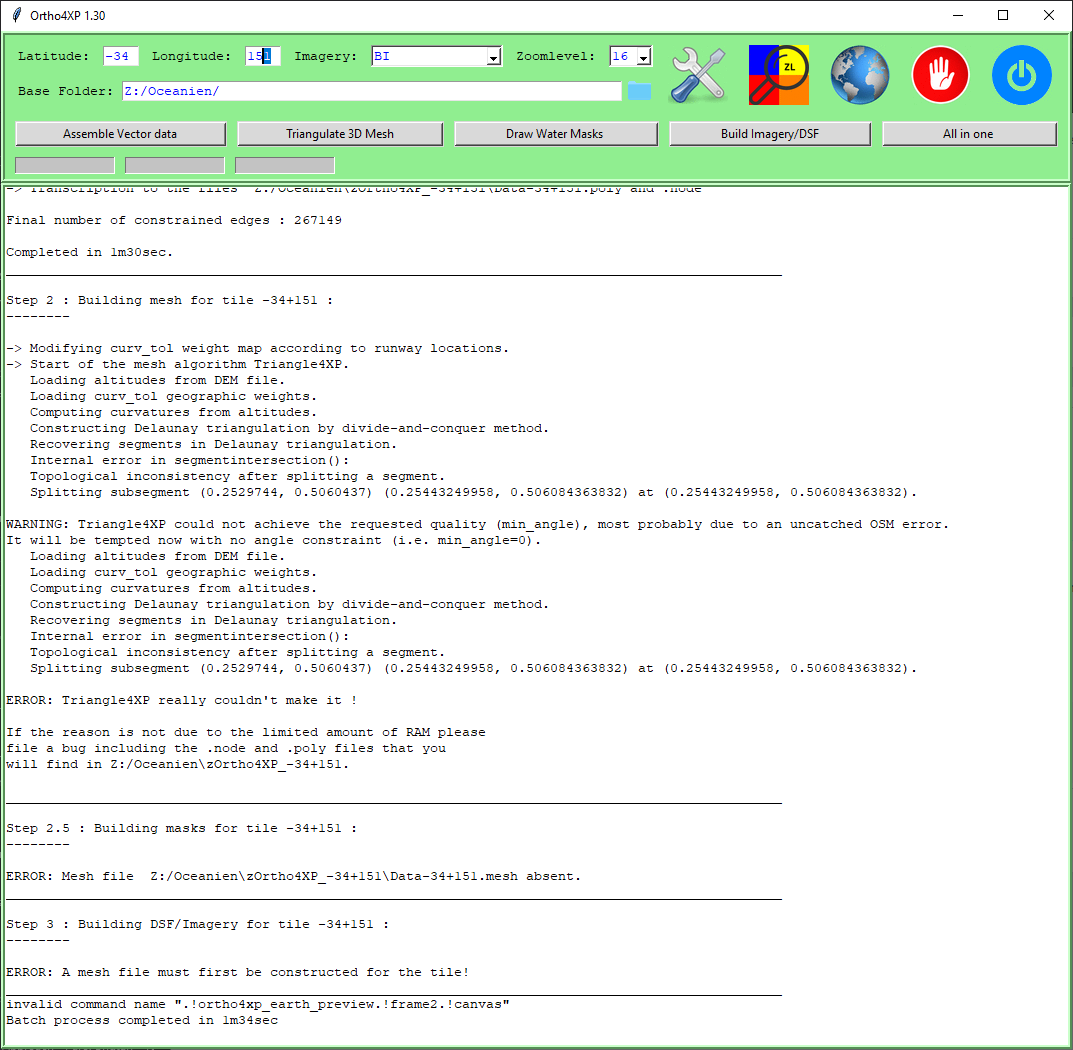This screenshot has height=1050, width=1073.
Task: Click the Base Folder path field
Action: pos(371,91)
